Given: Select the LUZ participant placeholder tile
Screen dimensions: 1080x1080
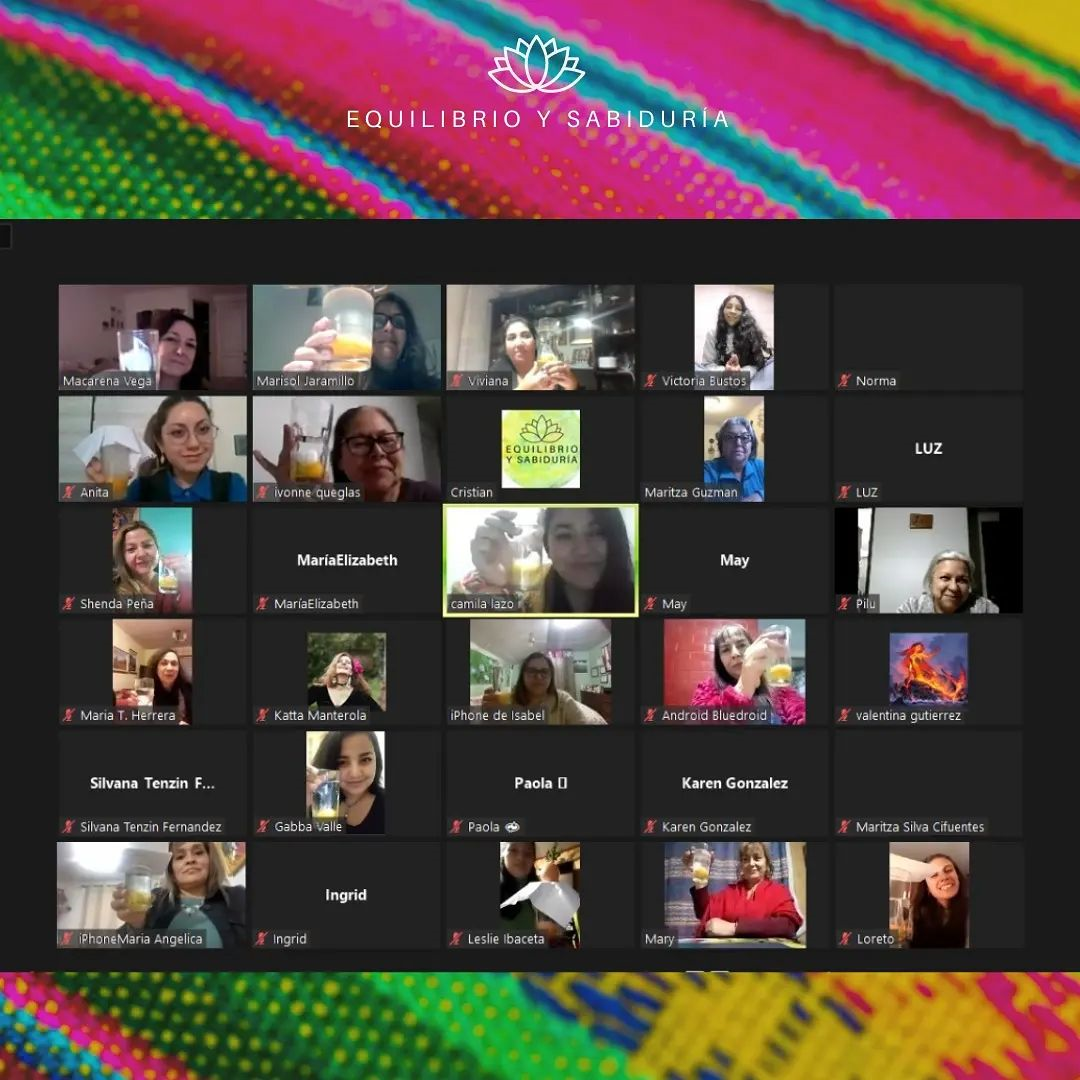Looking at the screenshot, I should pos(928,449).
